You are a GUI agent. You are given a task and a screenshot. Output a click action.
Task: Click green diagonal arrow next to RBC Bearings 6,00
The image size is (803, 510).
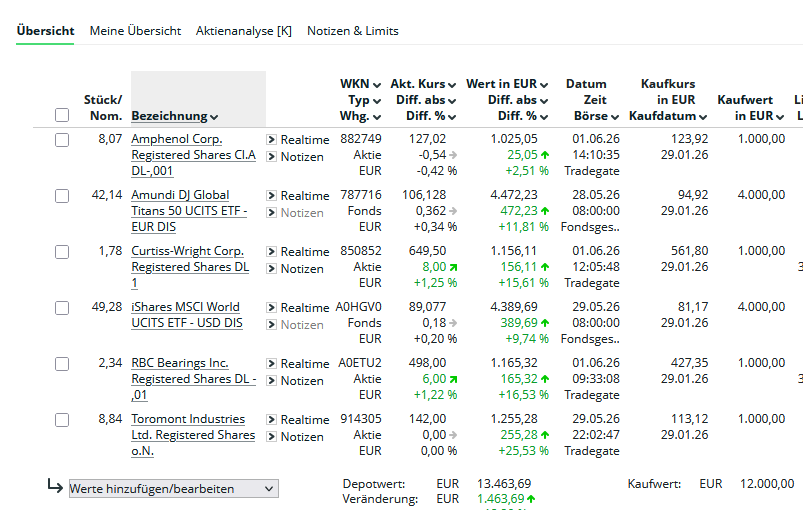[453, 379]
